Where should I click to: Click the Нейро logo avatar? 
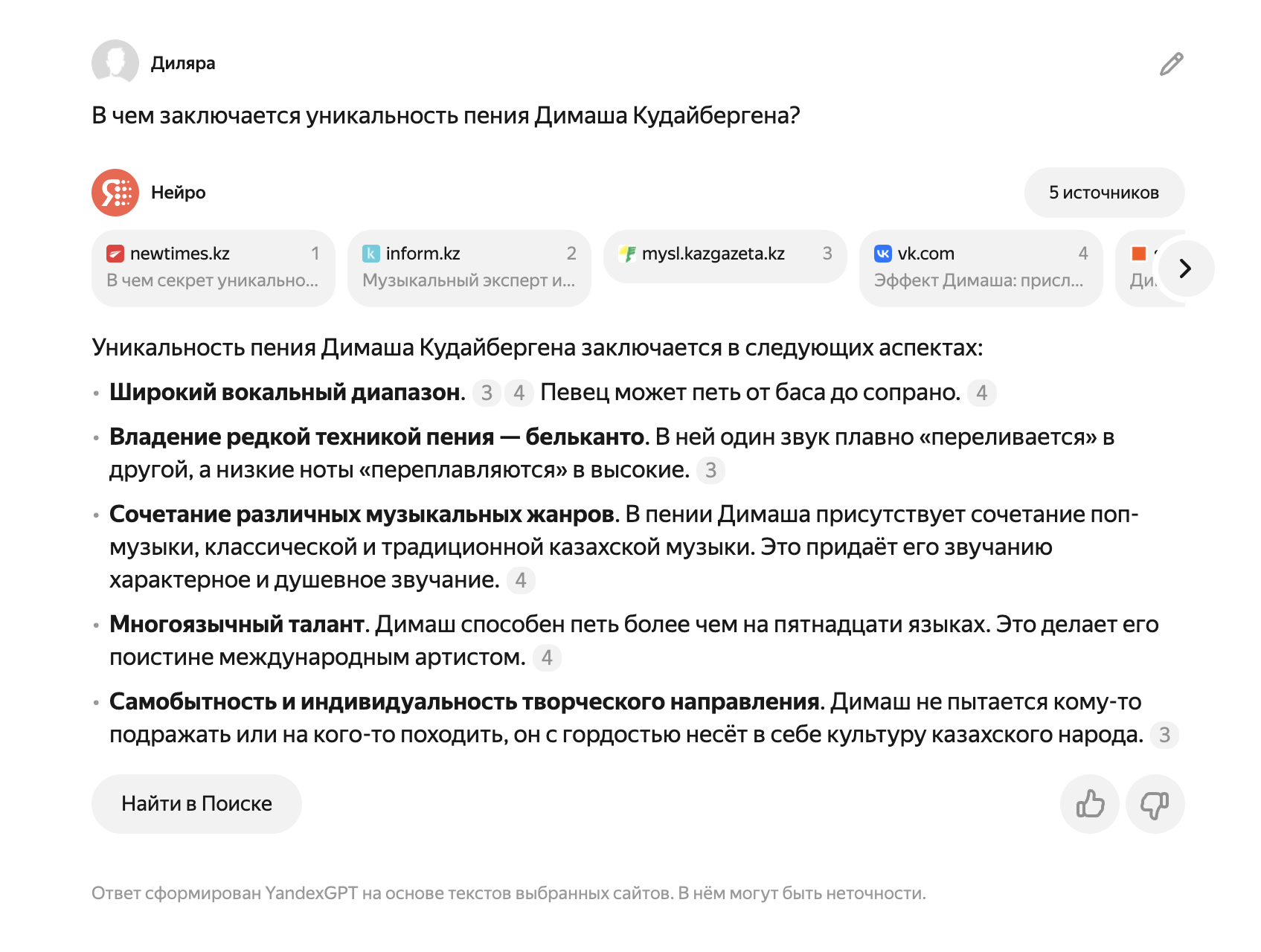click(115, 193)
